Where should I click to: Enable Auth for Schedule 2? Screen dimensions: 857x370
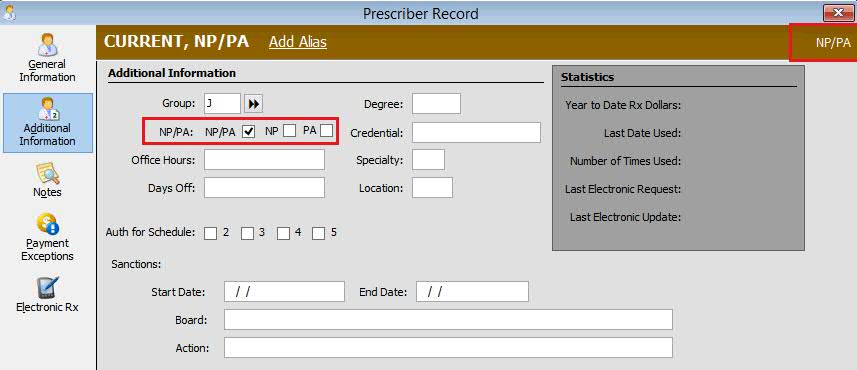coord(210,233)
